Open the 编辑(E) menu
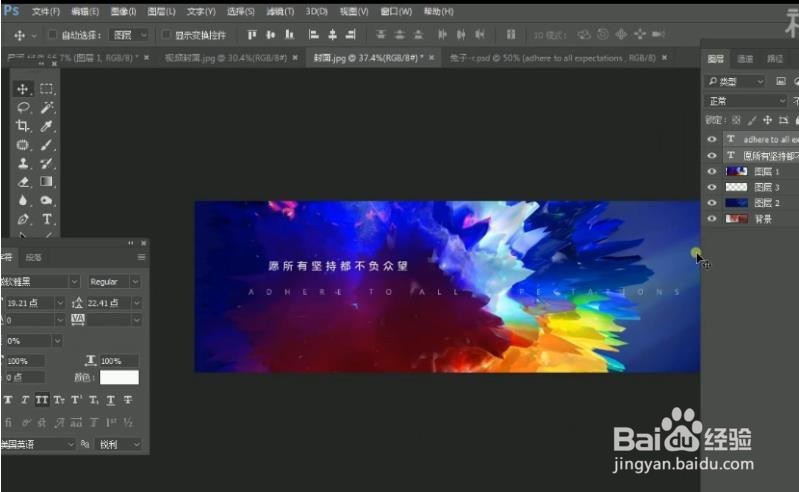The image size is (799, 492). [x=85, y=11]
